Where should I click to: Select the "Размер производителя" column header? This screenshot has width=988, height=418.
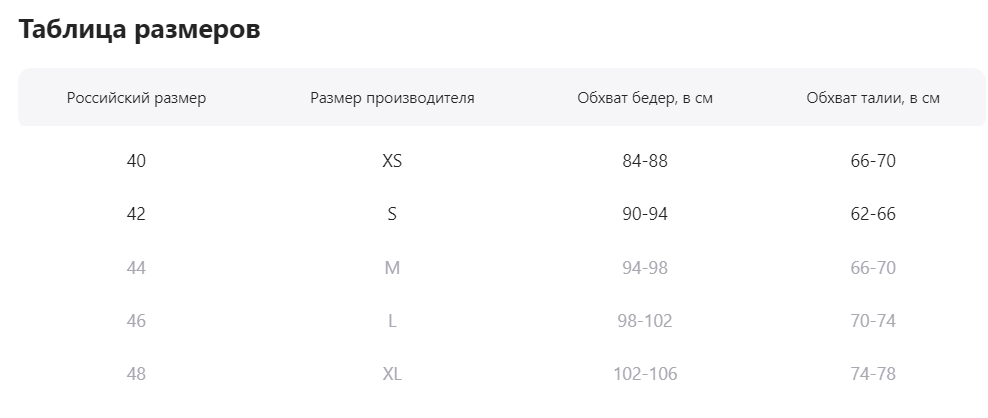point(392,98)
